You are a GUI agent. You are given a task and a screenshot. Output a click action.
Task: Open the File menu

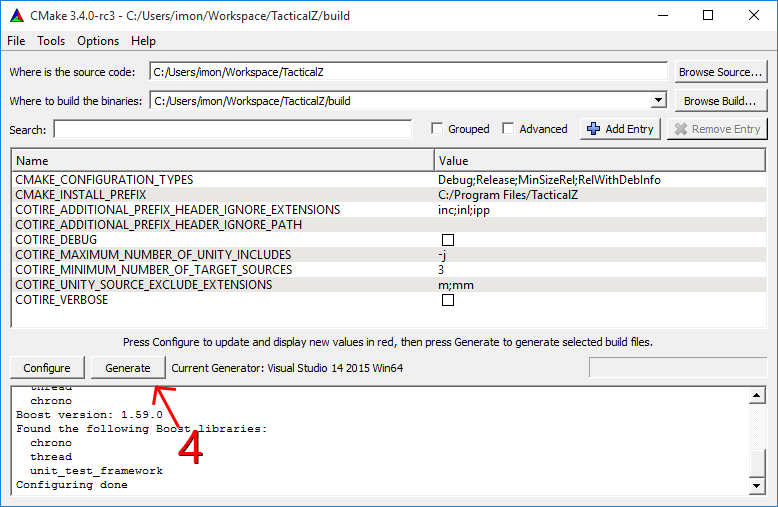16,41
